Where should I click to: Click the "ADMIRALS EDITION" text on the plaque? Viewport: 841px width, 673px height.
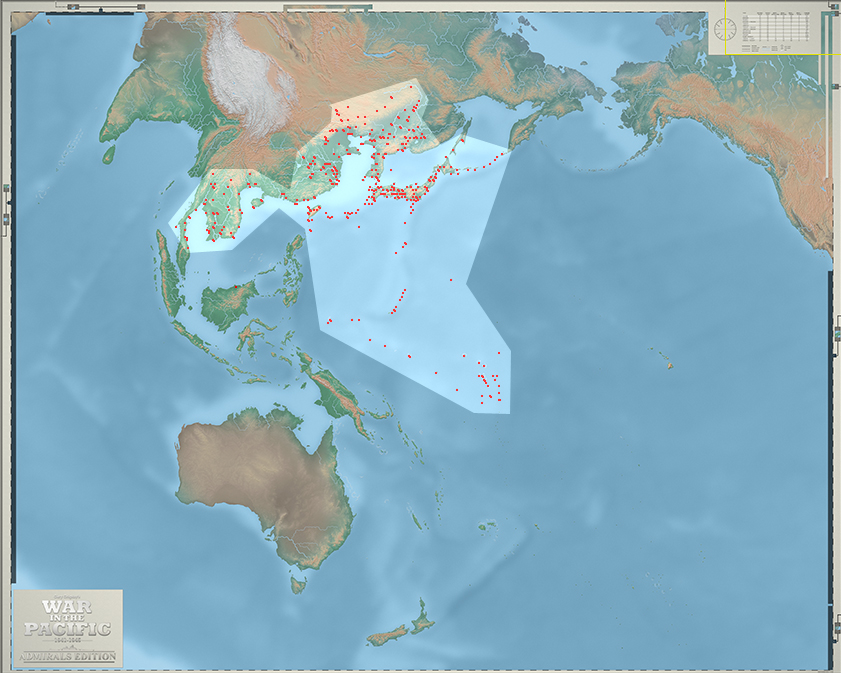68,656
